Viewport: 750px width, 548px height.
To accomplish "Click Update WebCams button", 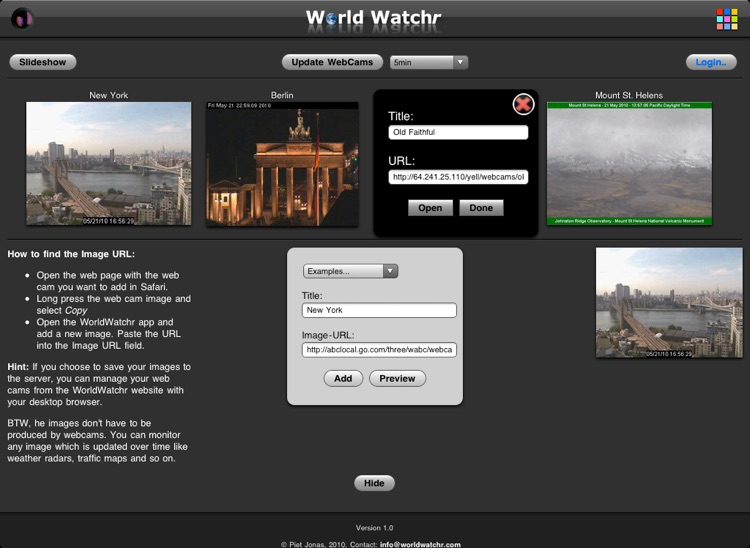I will pos(332,62).
